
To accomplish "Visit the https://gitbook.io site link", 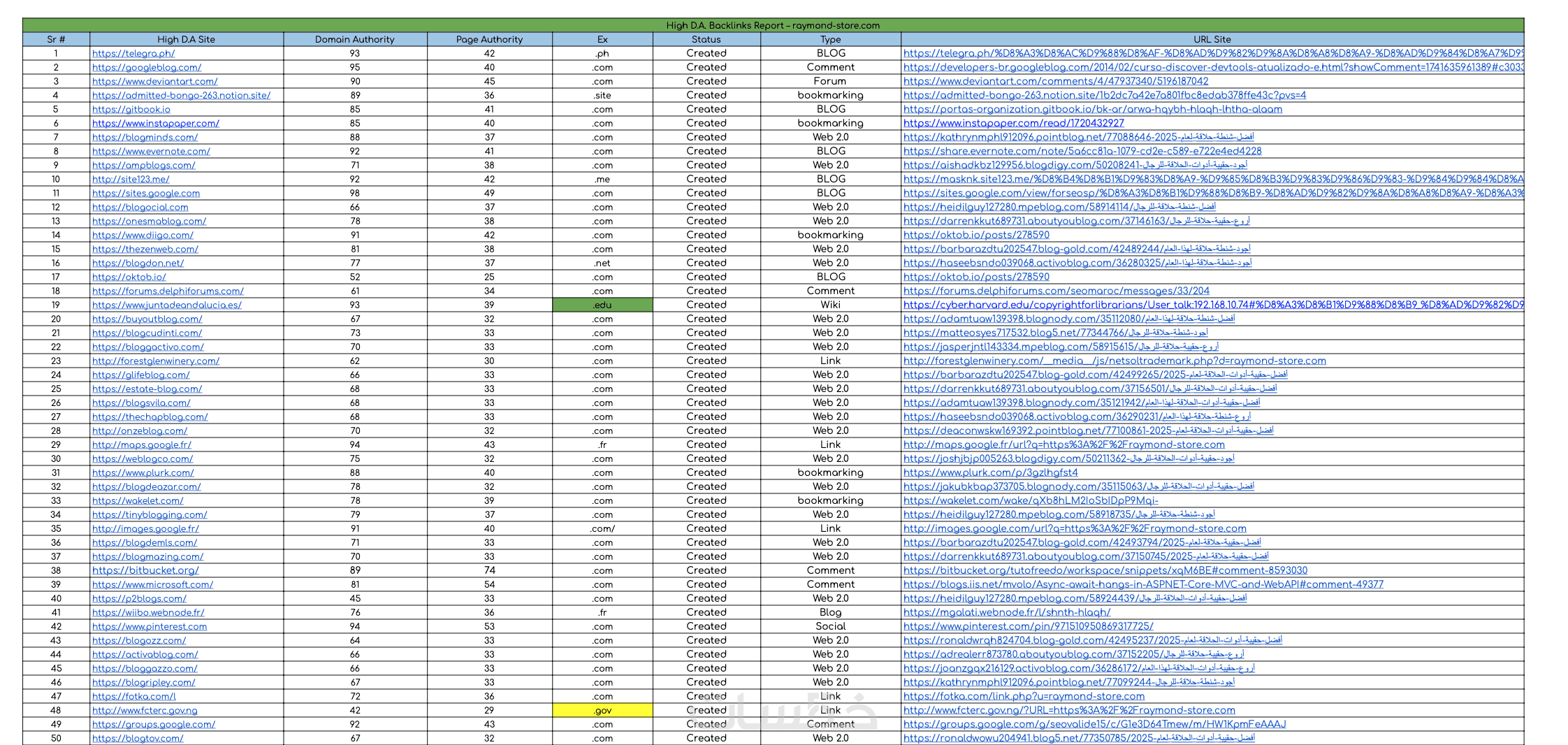I will (x=131, y=109).
